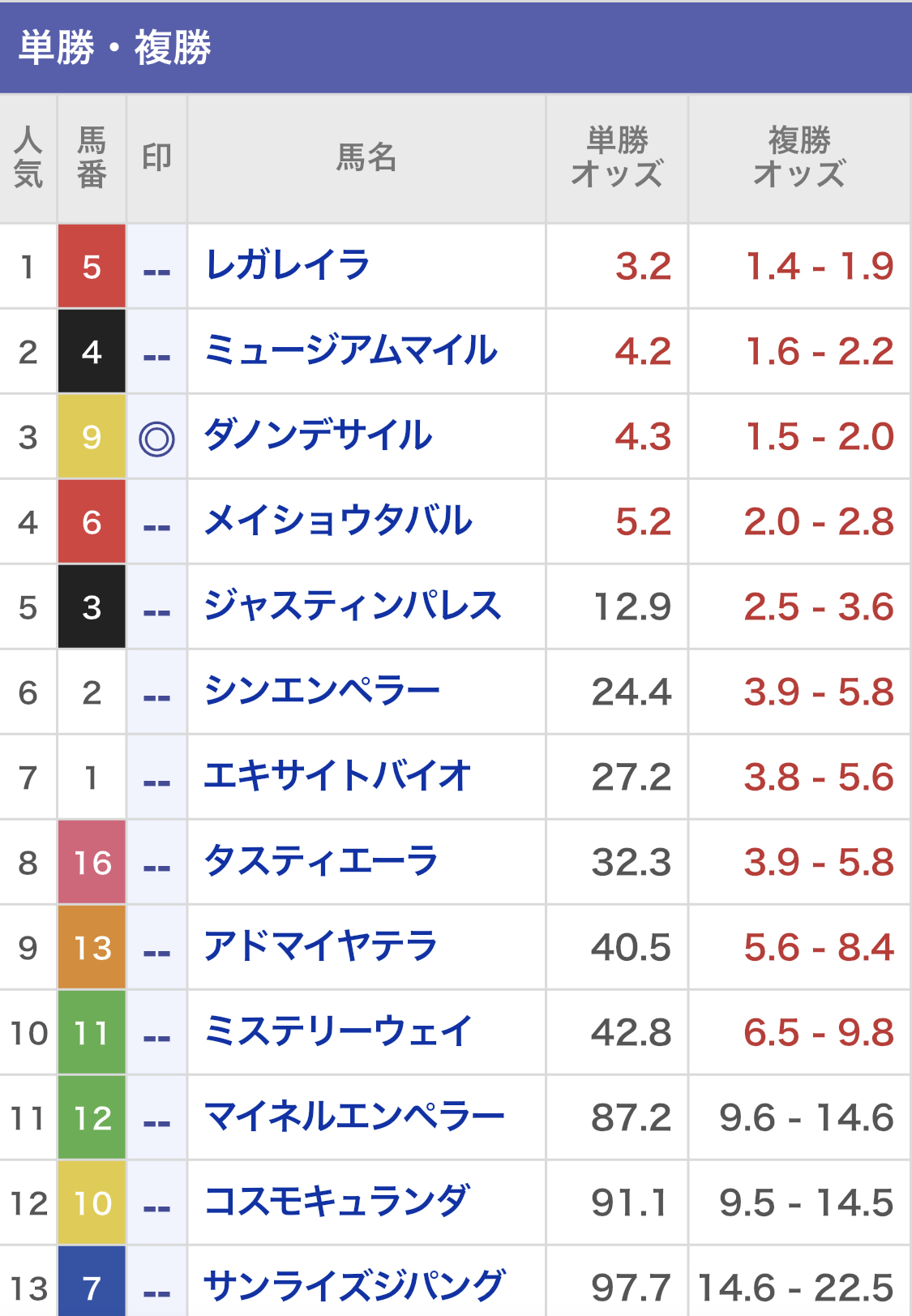912x1316 pixels.
Task: Click place odds 1.6 - 2.2
Action: [x=819, y=352]
